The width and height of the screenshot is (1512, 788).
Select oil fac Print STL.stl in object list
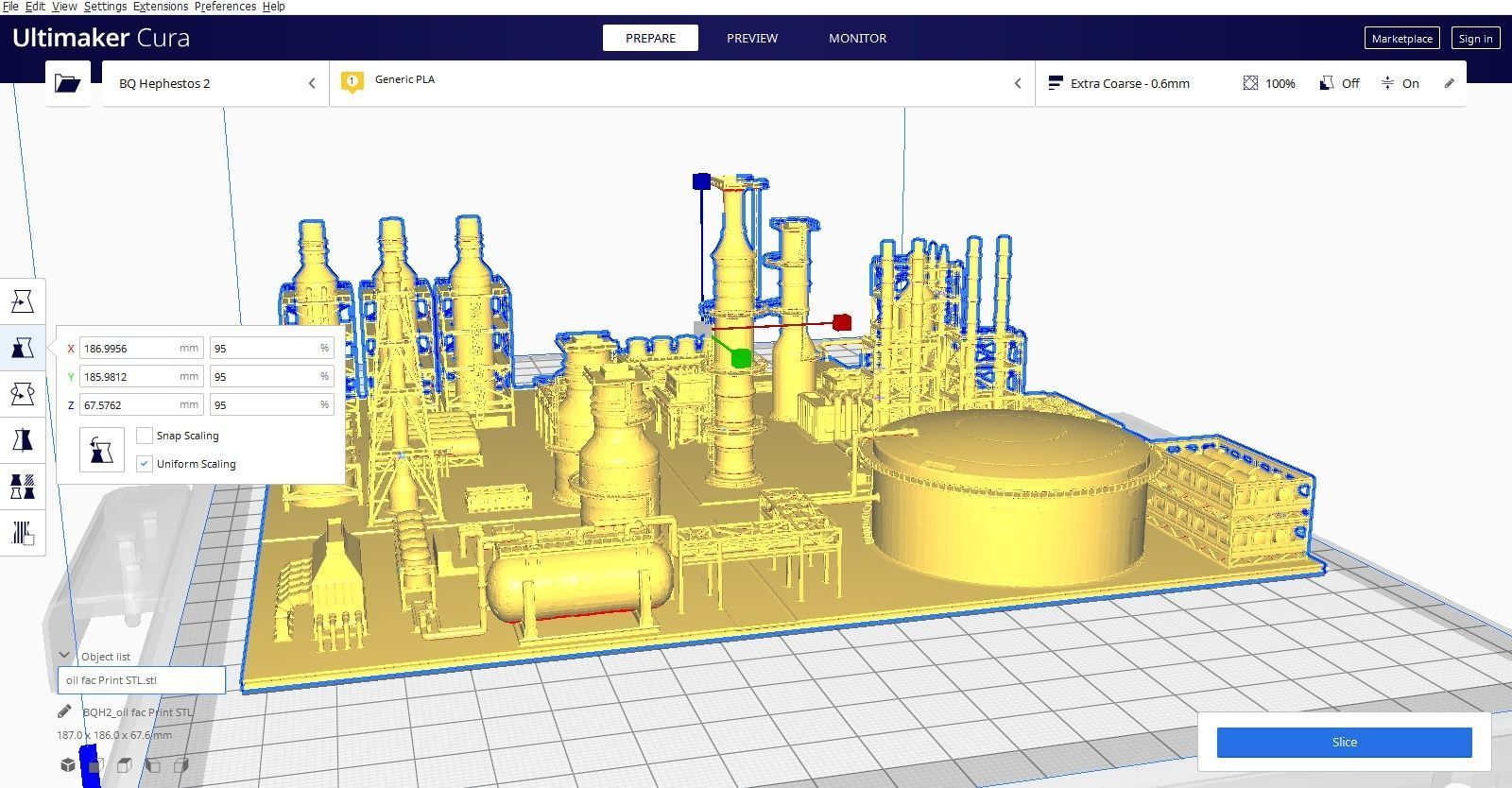point(141,680)
